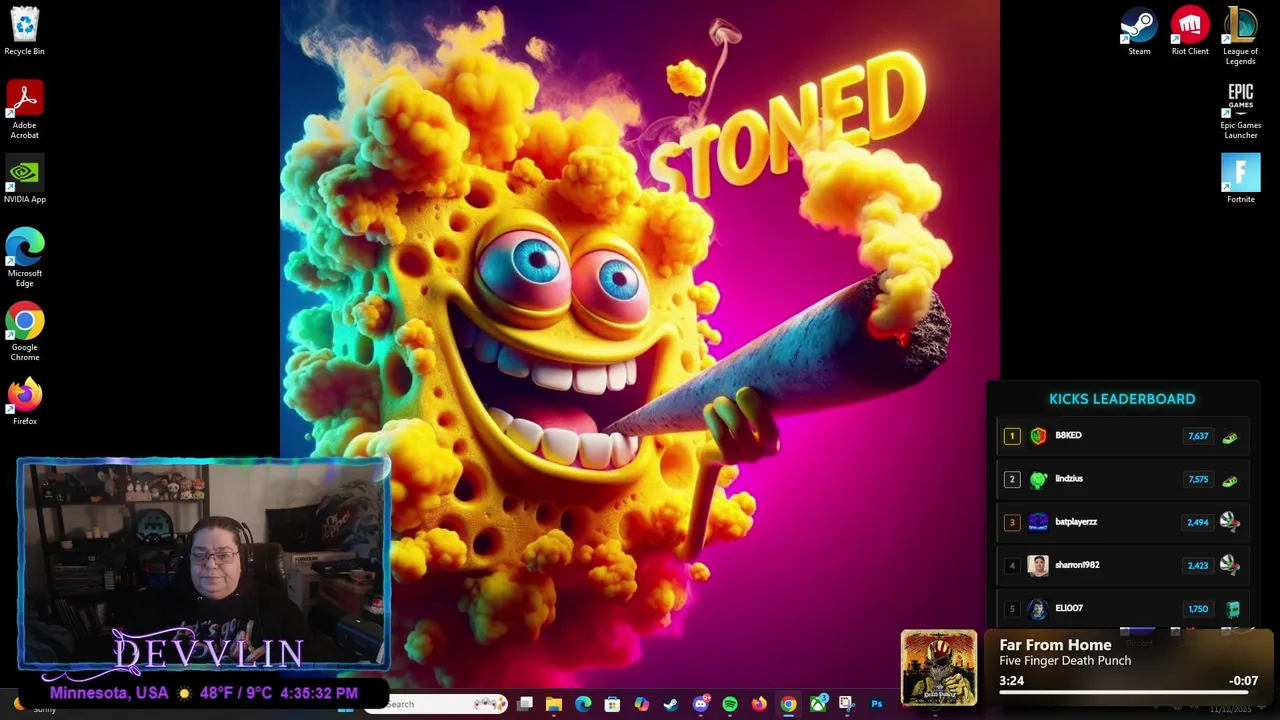The height and width of the screenshot is (720, 1280).
Task: Click the Five Finger Death Punch artist name
Action: (1065, 661)
